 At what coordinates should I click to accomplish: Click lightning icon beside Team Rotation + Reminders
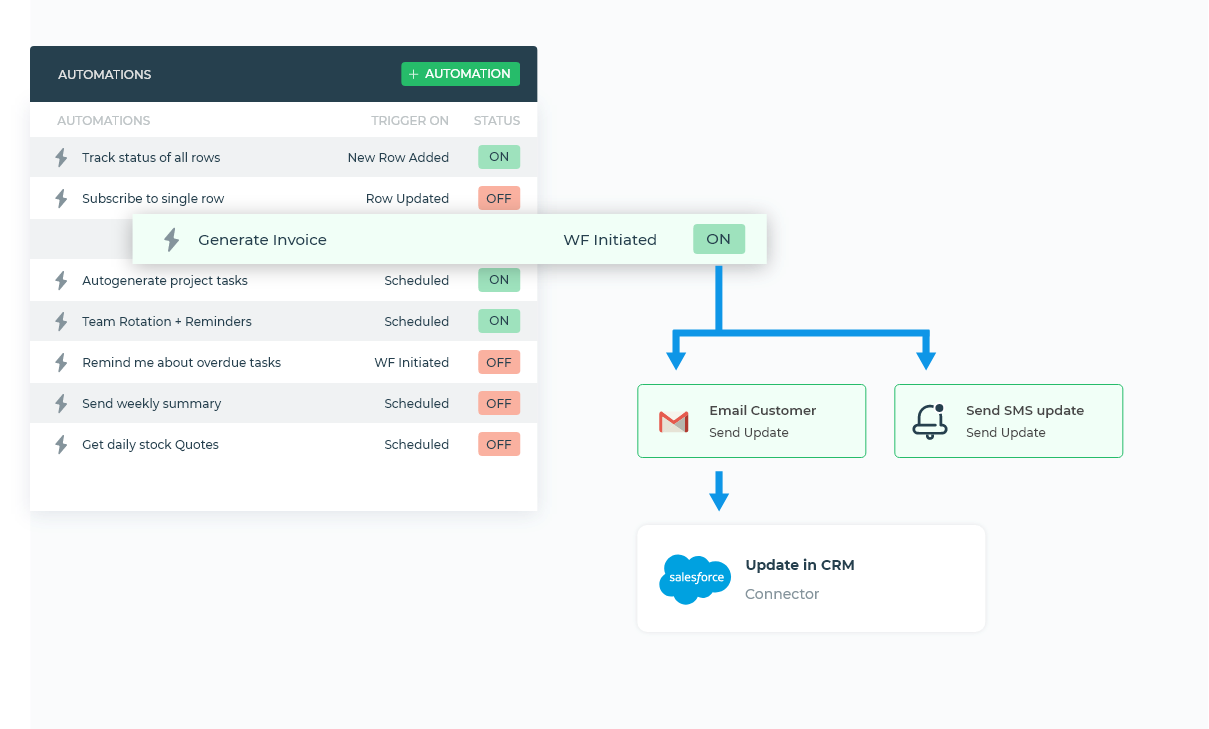point(61,321)
